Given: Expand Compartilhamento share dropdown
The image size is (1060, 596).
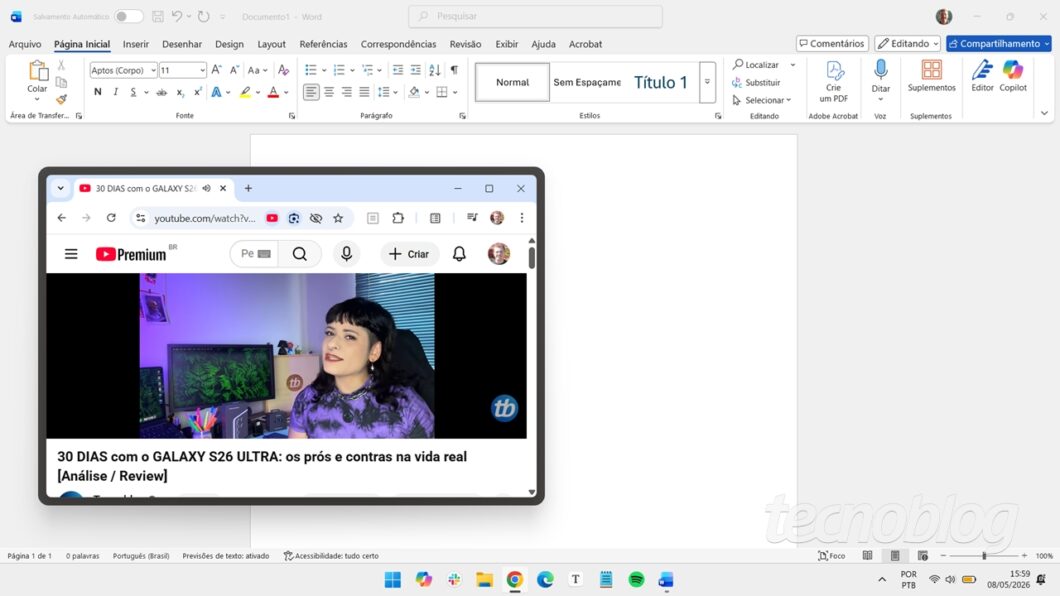Looking at the screenshot, I should [1047, 43].
